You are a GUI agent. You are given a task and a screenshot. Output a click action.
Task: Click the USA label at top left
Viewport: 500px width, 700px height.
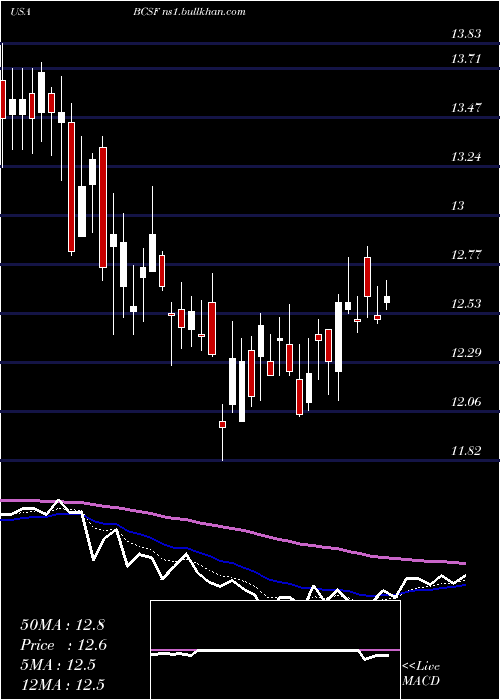[x=20, y=12]
